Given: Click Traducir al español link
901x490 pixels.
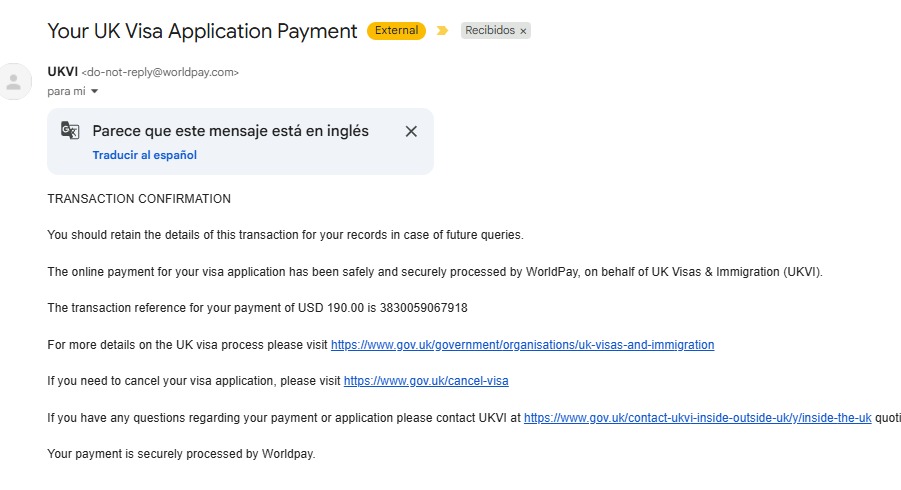Looking at the screenshot, I should [145, 155].
